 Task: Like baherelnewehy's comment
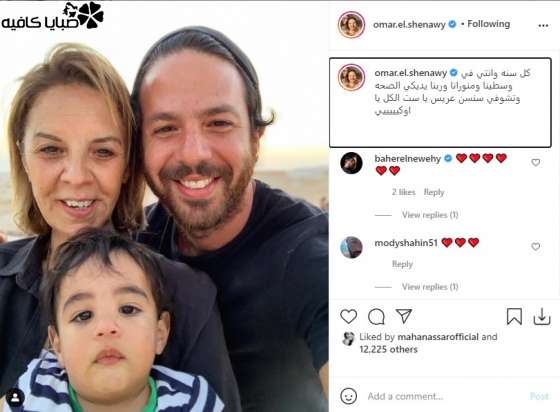click(x=535, y=162)
